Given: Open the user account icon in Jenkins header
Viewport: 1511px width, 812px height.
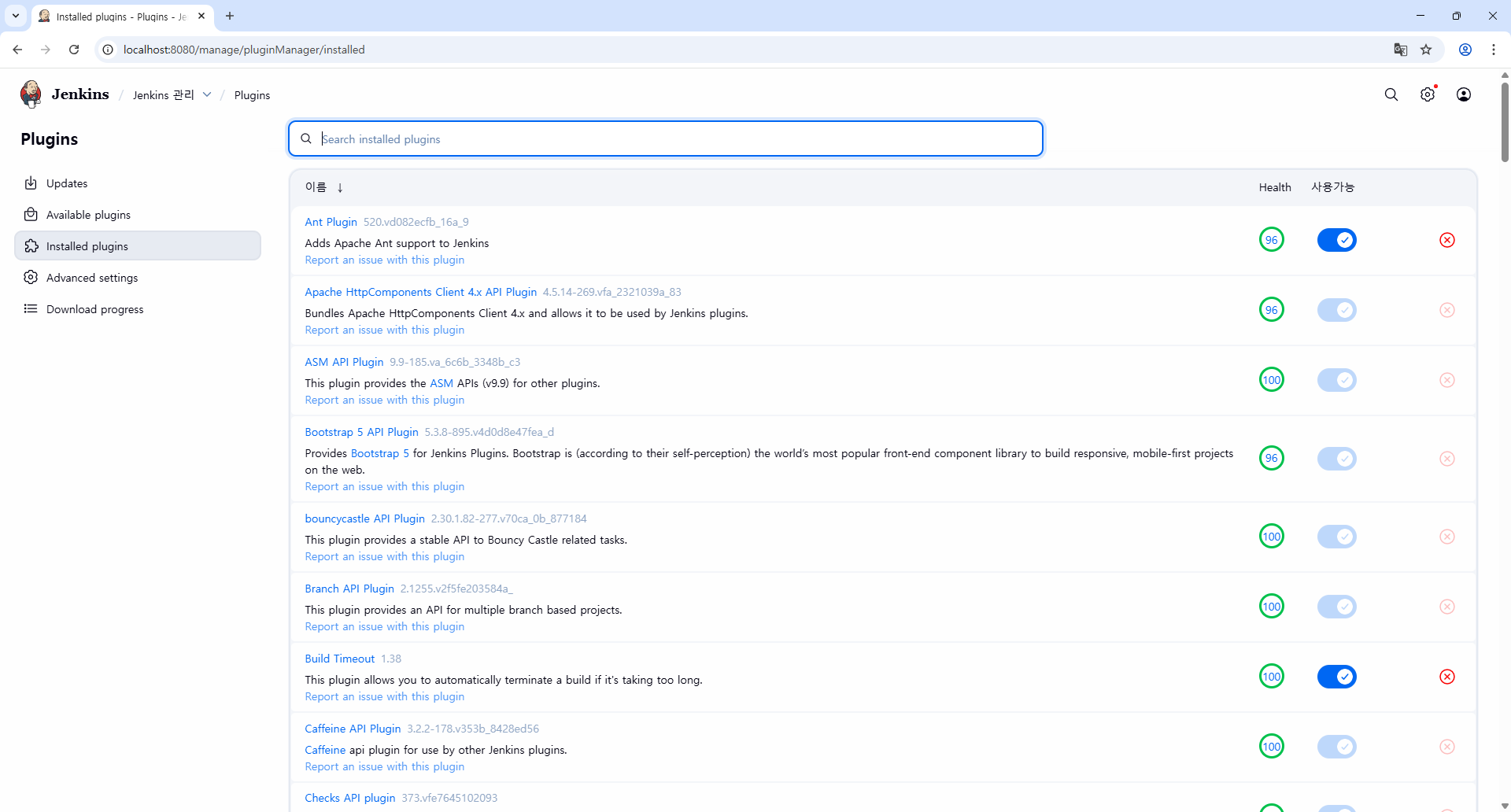Looking at the screenshot, I should [x=1464, y=94].
